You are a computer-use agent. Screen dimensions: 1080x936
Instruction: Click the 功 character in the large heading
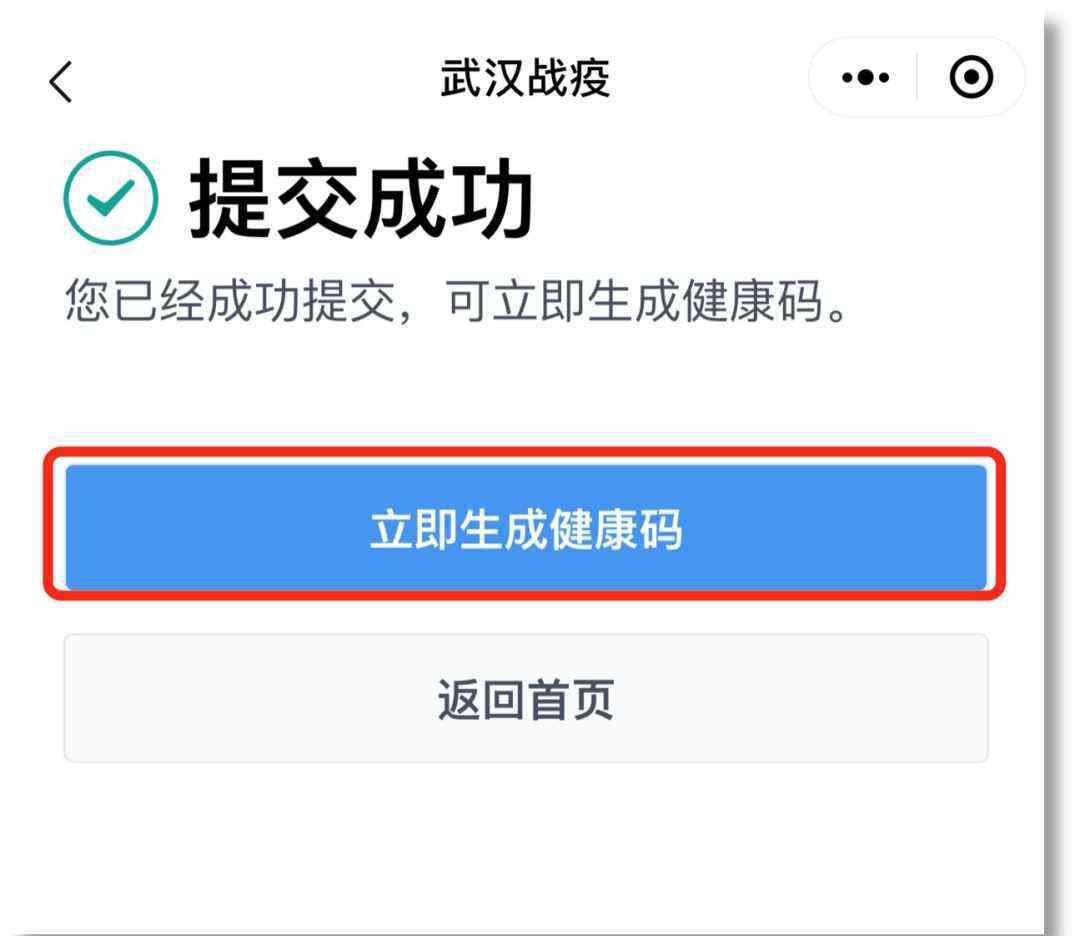(491, 198)
